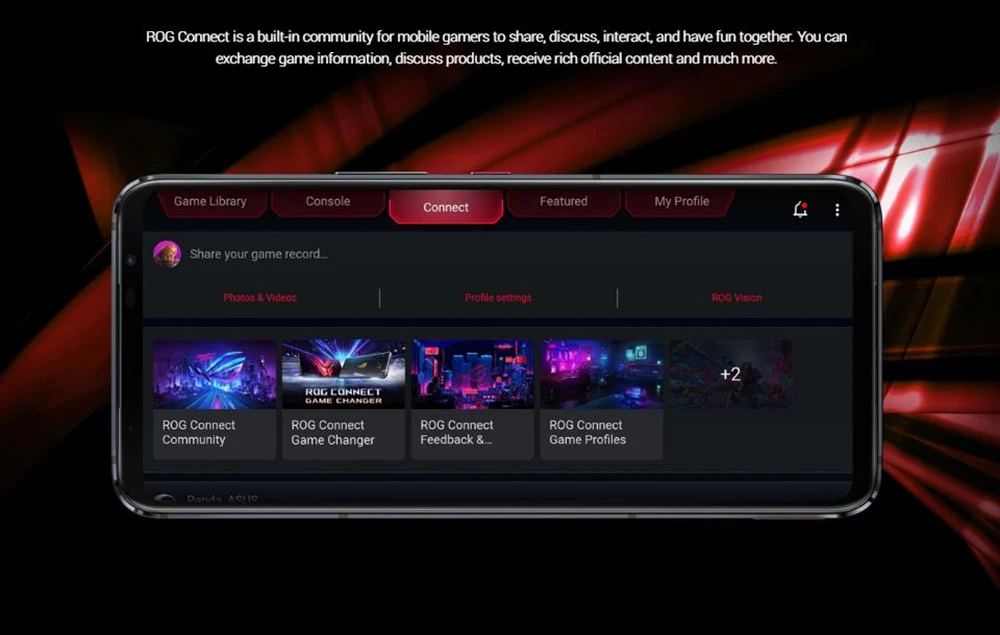Select the Connect tab
The height and width of the screenshot is (635, 1000).
[446, 207]
